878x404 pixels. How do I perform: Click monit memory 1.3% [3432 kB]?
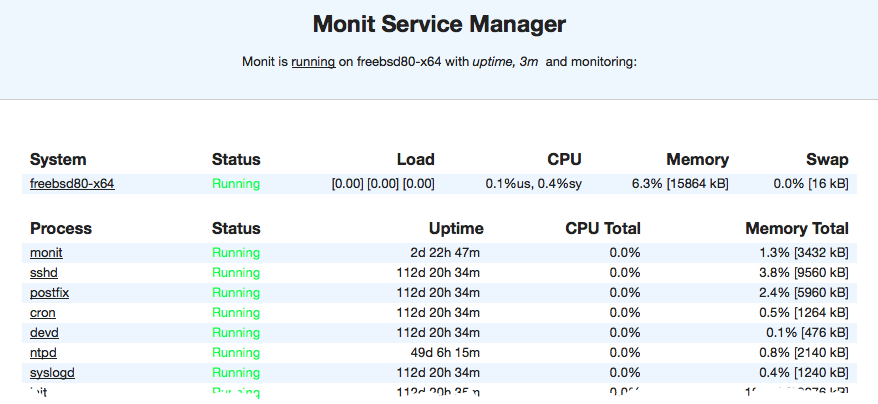click(x=804, y=253)
